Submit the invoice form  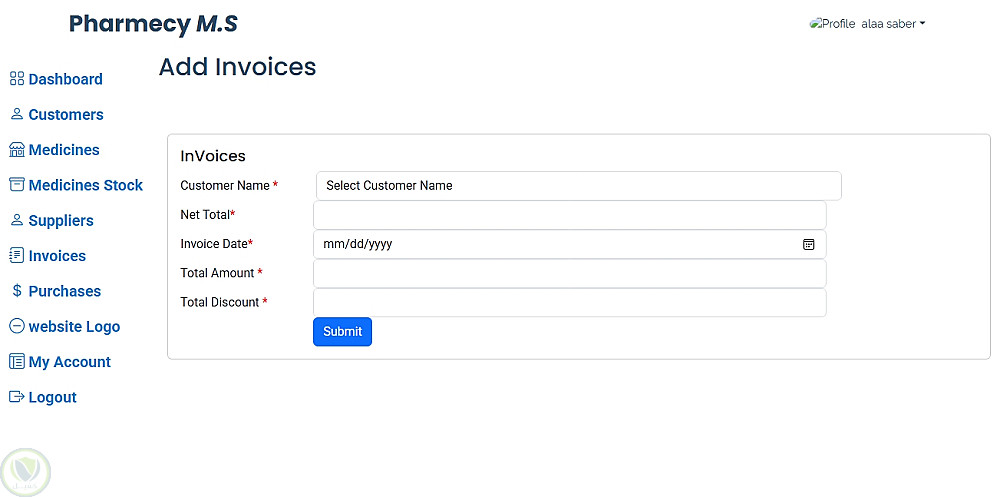[342, 332]
